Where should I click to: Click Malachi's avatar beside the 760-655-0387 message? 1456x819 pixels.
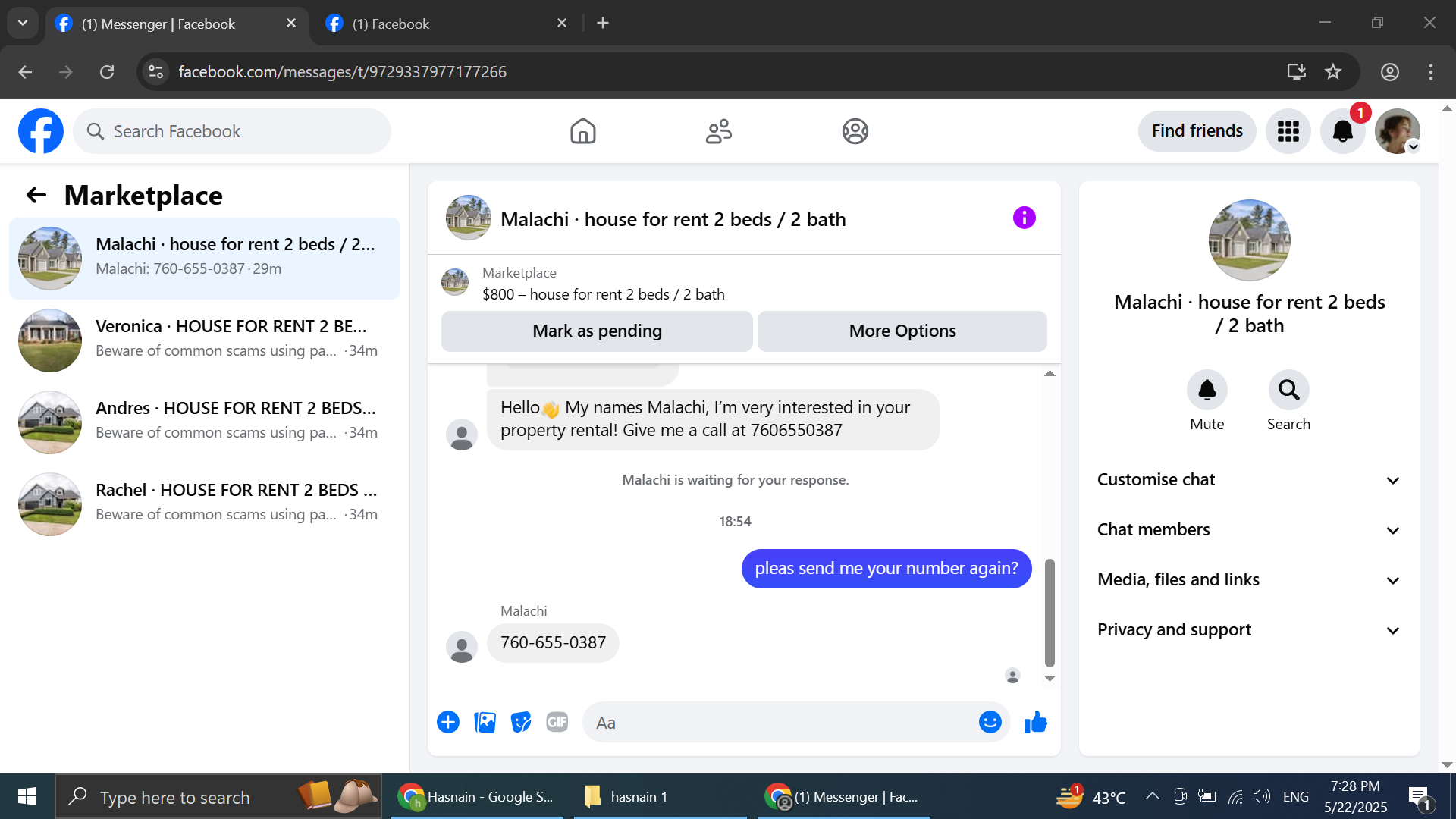click(461, 647)
